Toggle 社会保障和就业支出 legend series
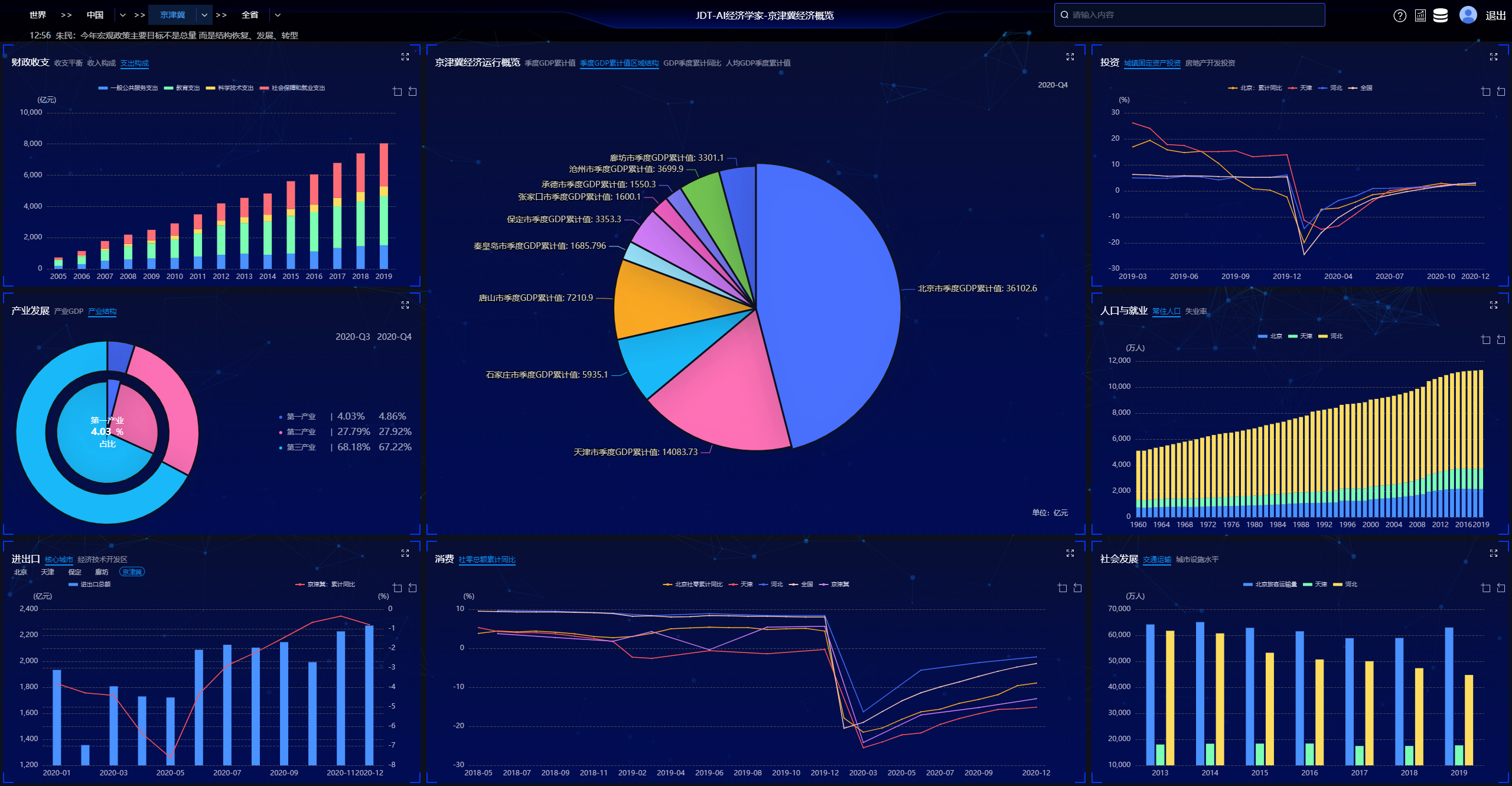Image resolution: width=1512 pixels, height=786 pixels. pos(292,88)
